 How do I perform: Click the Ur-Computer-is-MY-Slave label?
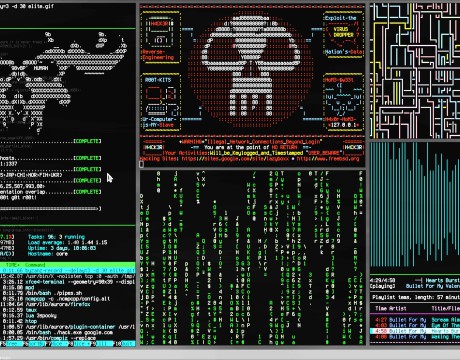(159, 122)
